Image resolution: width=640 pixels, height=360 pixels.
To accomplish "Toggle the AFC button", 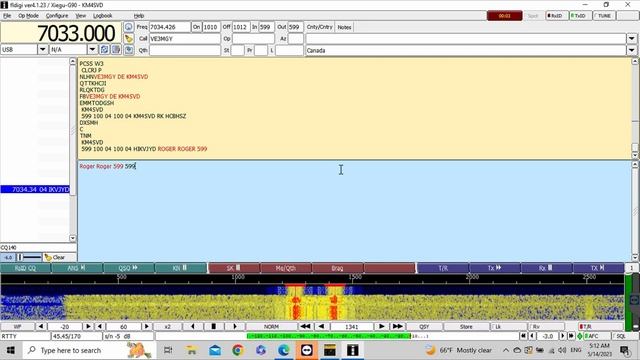I will pyautogui.click(x=596, y=336).
